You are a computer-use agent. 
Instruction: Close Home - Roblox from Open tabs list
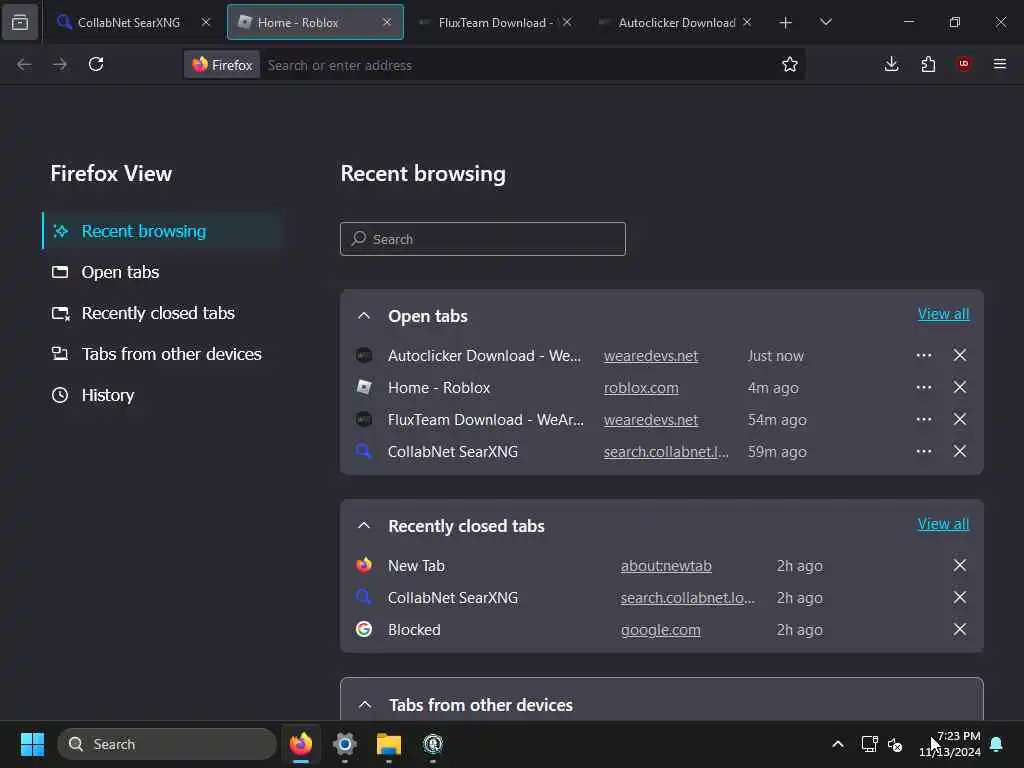tap(959, 387)
